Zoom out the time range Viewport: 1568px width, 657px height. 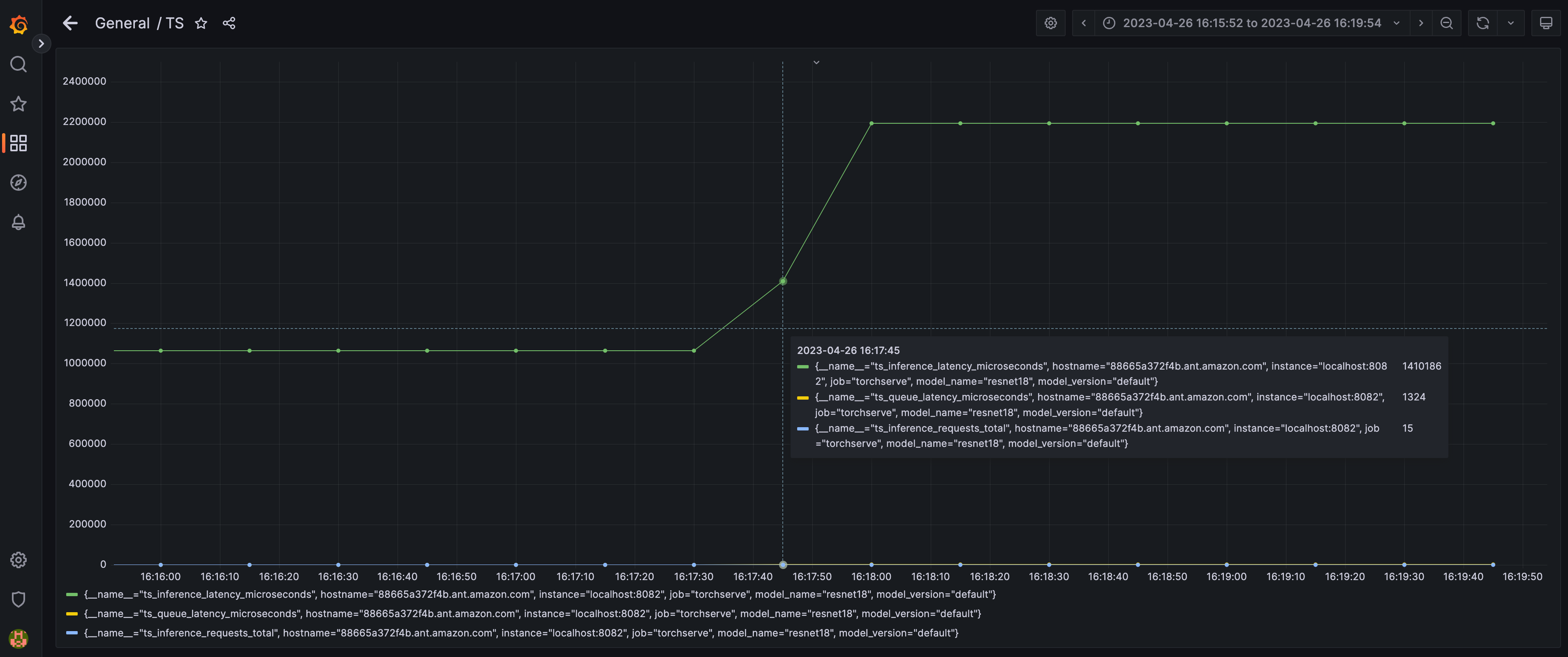tap(1447, 23)
